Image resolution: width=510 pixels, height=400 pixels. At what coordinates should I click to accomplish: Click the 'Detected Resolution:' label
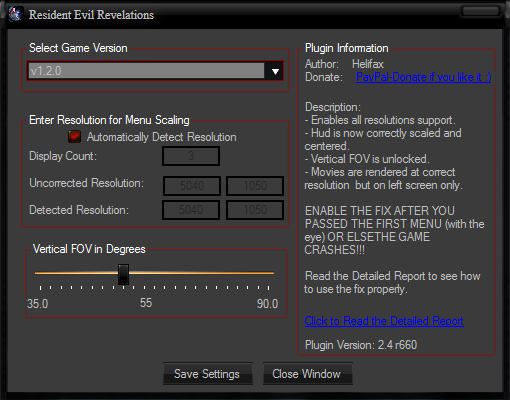pos(79,210)
